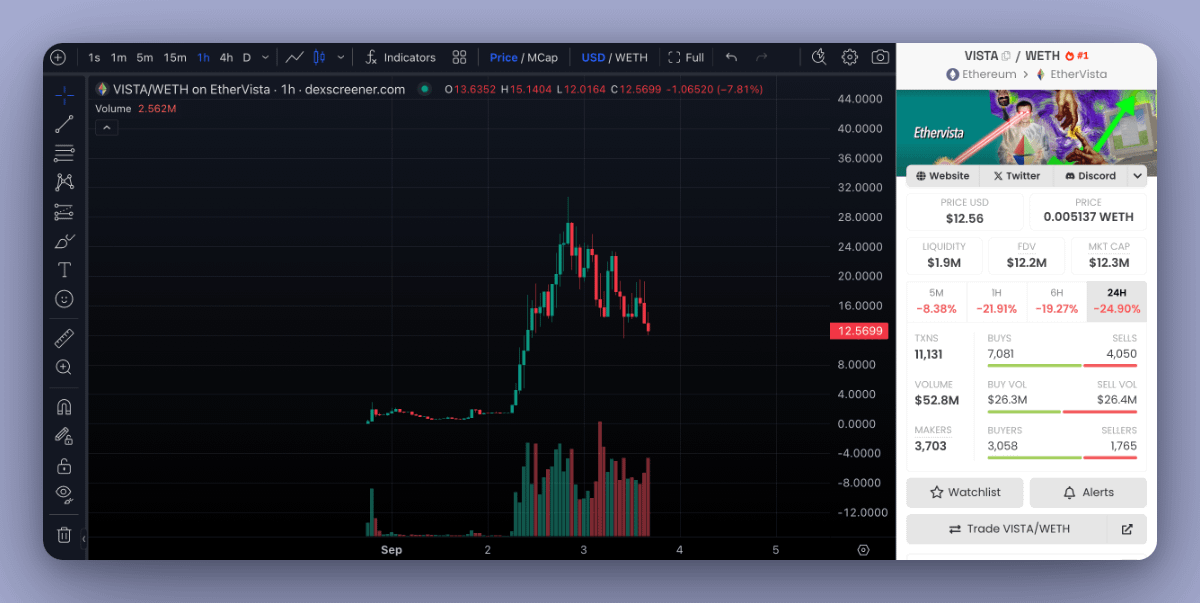Select the trend line drawing tool
The image size is (1200, 603).
(x=64, y=124)
